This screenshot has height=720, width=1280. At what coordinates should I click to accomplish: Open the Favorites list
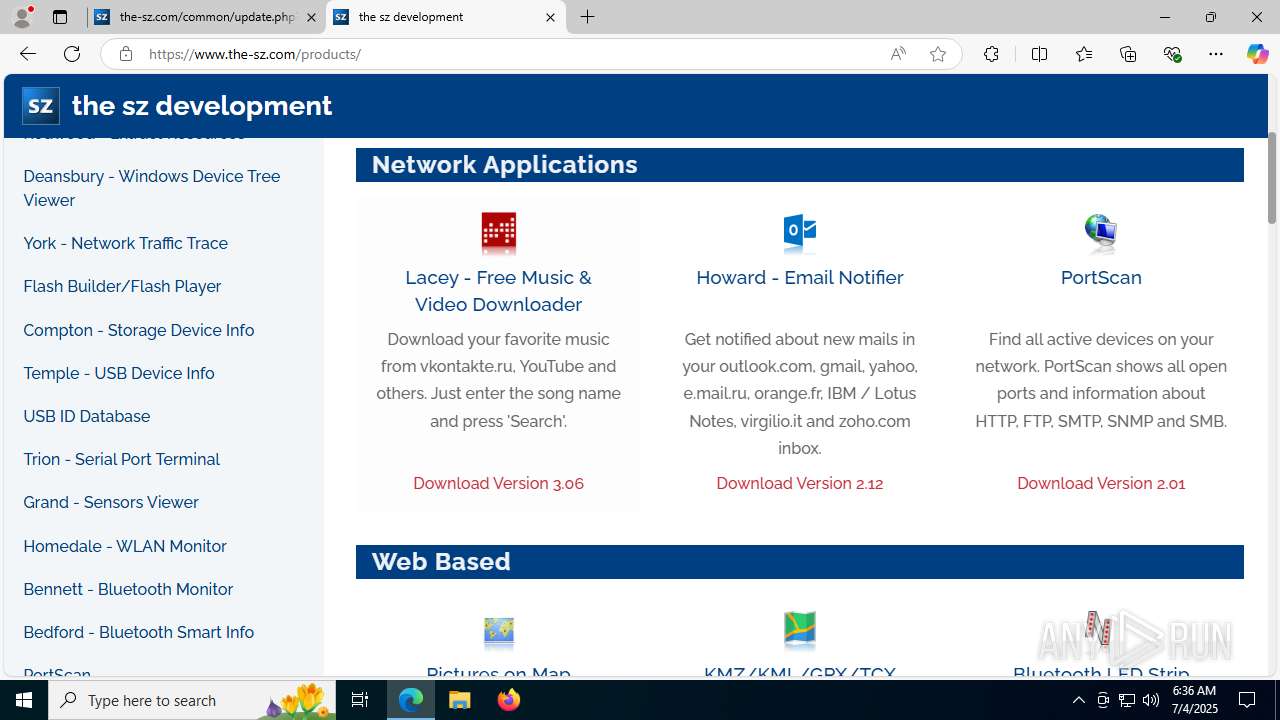(1084, 54)
